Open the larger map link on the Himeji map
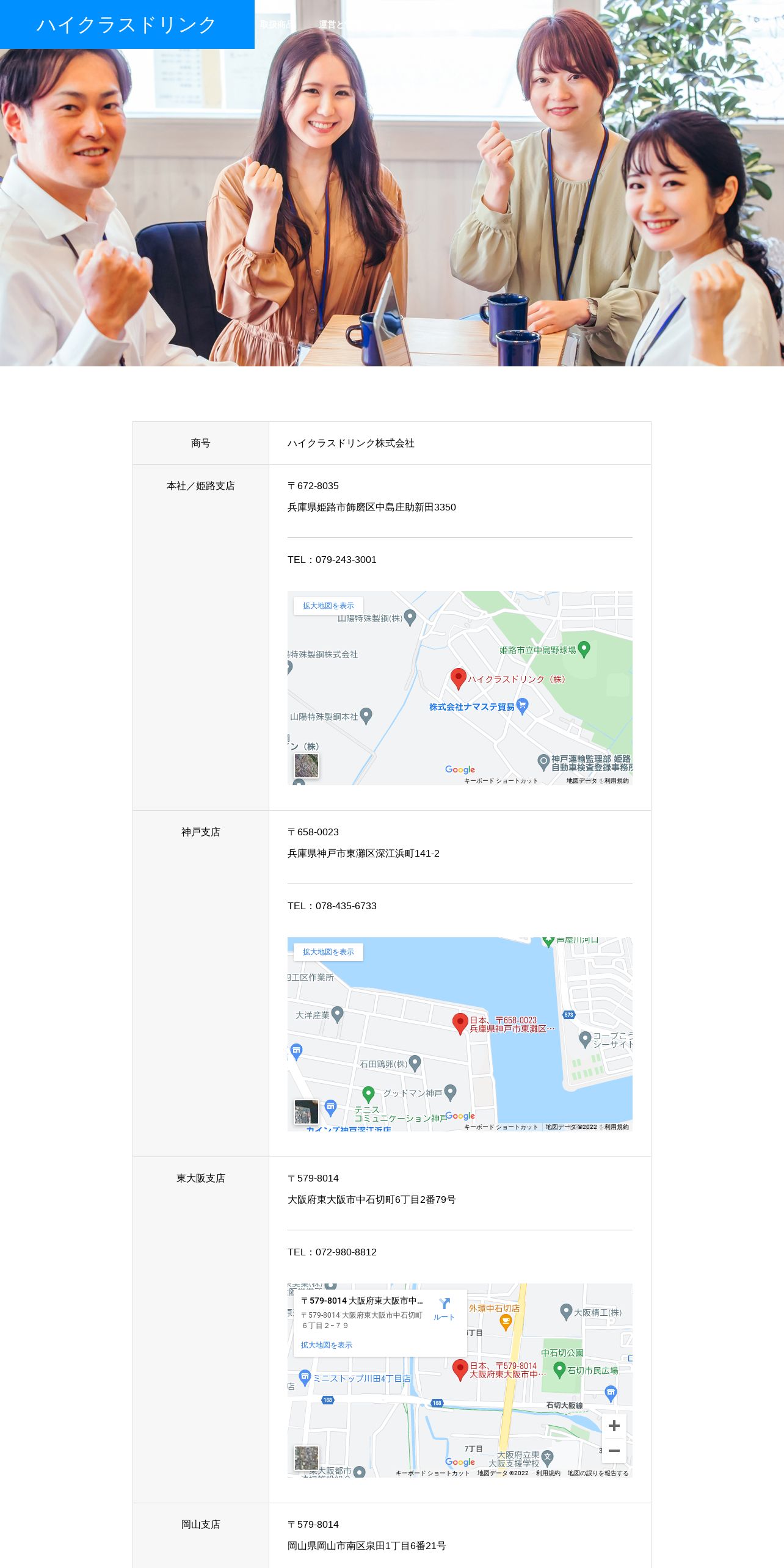This screenshot has width=784, height=1568. pos(328,606)
